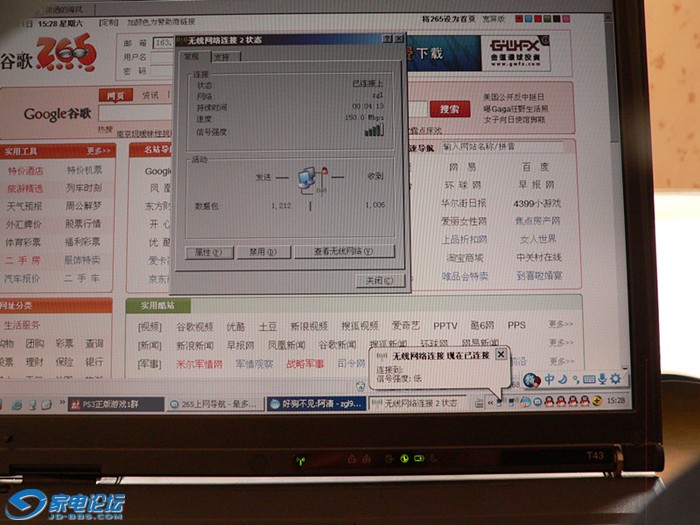Image resolution: width=700 pixels, height=525 pixels.
Task: Click the 禁用(D) button in the dialog
Action: (x=263, y=252)
